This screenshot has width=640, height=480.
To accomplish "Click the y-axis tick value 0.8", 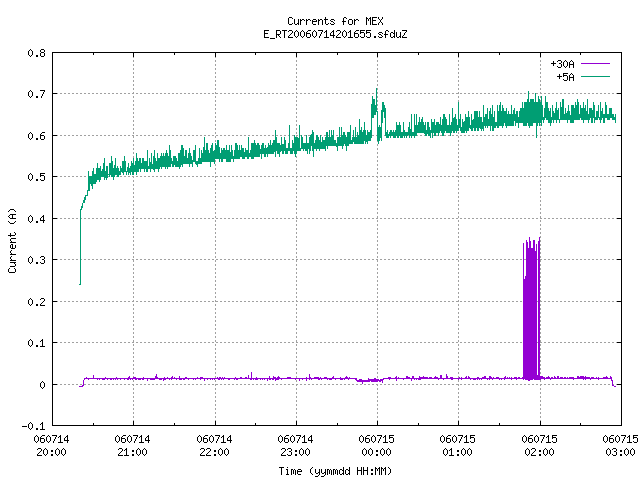I will pos(36,53).
